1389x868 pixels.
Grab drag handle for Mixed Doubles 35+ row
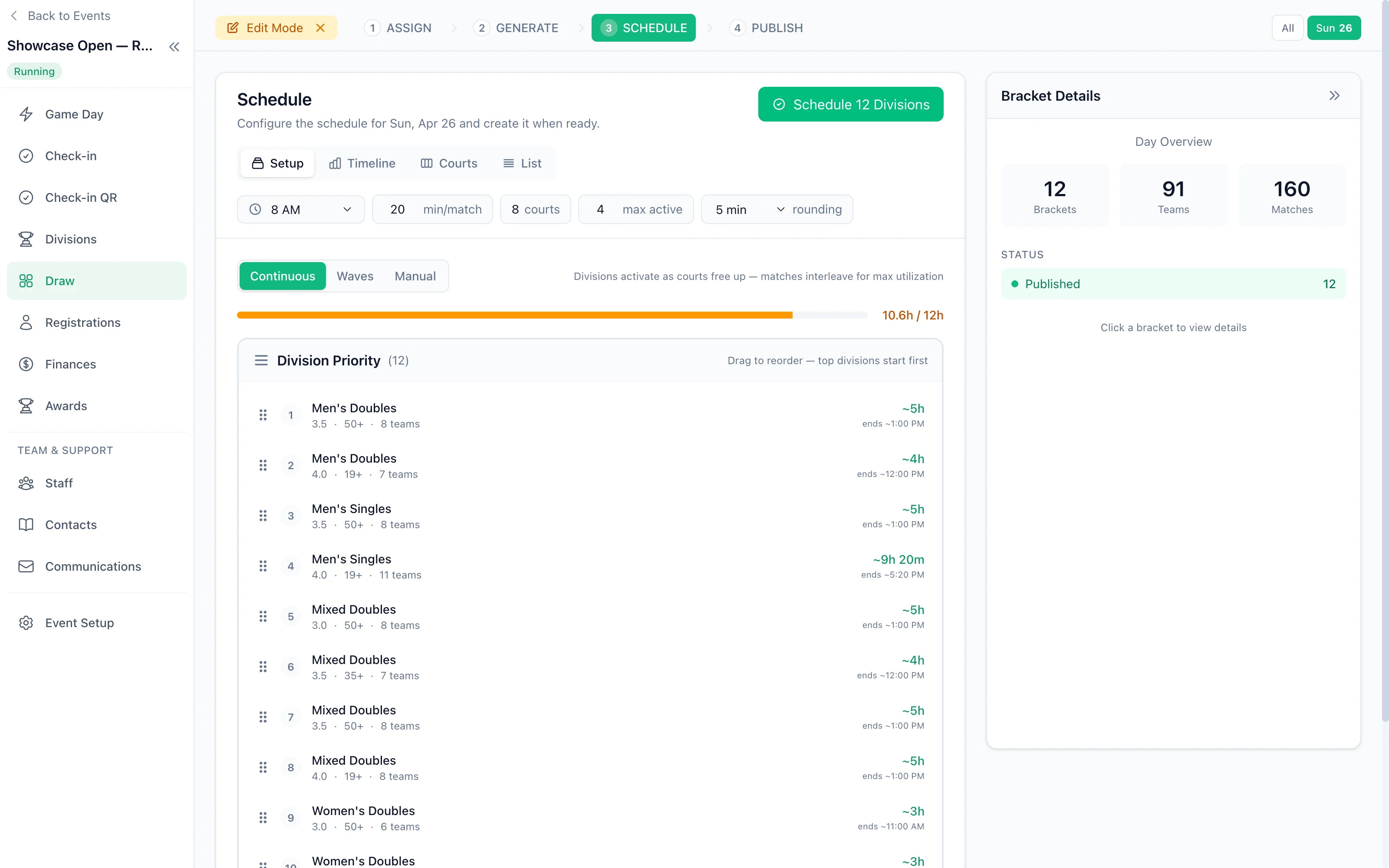263,667
